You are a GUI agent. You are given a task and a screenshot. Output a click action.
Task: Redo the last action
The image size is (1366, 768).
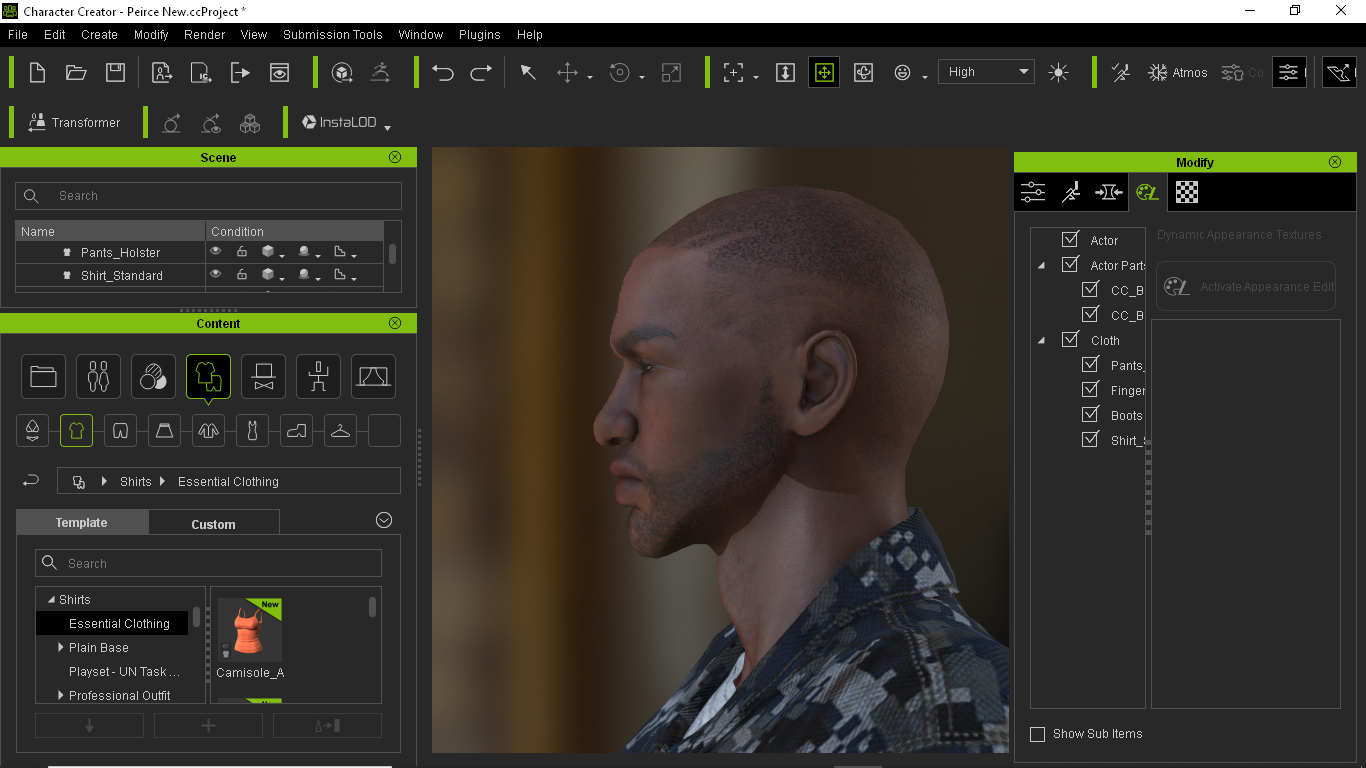(x=481, y=72)
